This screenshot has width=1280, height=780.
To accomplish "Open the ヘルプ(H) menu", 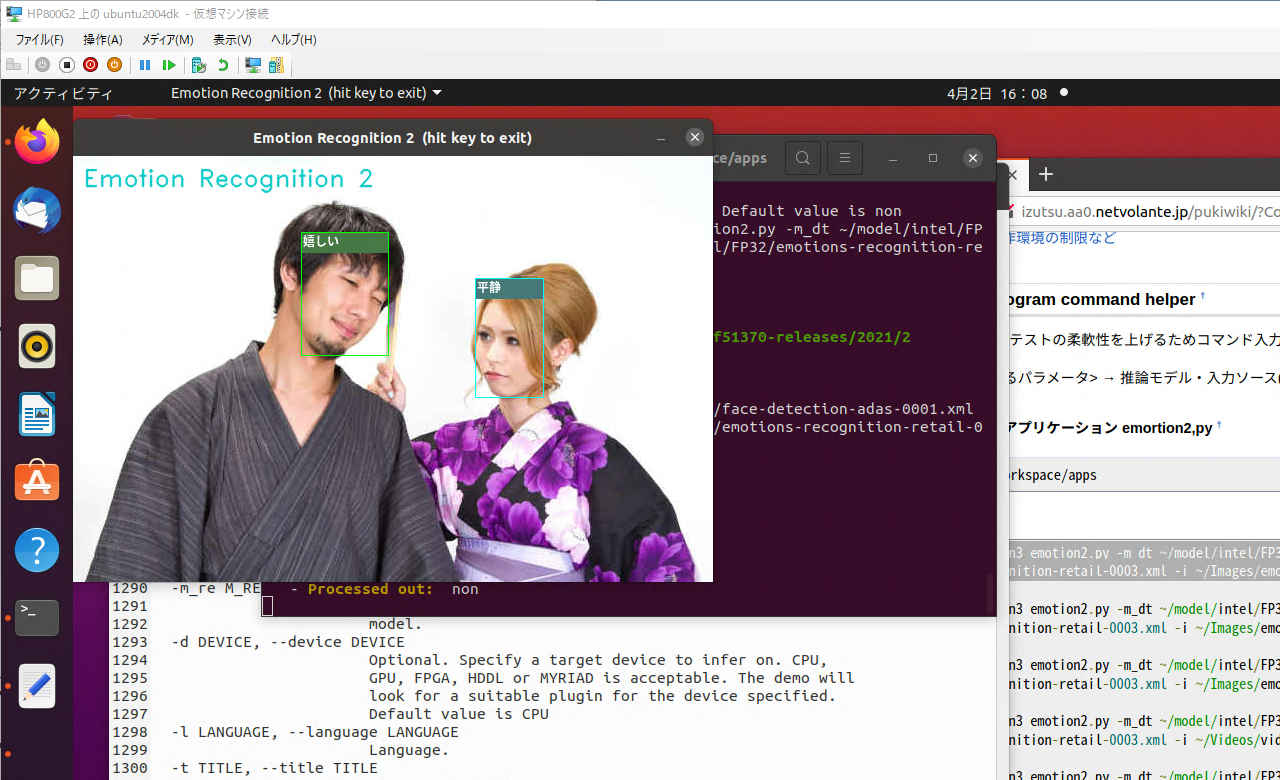I will coord(293,39).
